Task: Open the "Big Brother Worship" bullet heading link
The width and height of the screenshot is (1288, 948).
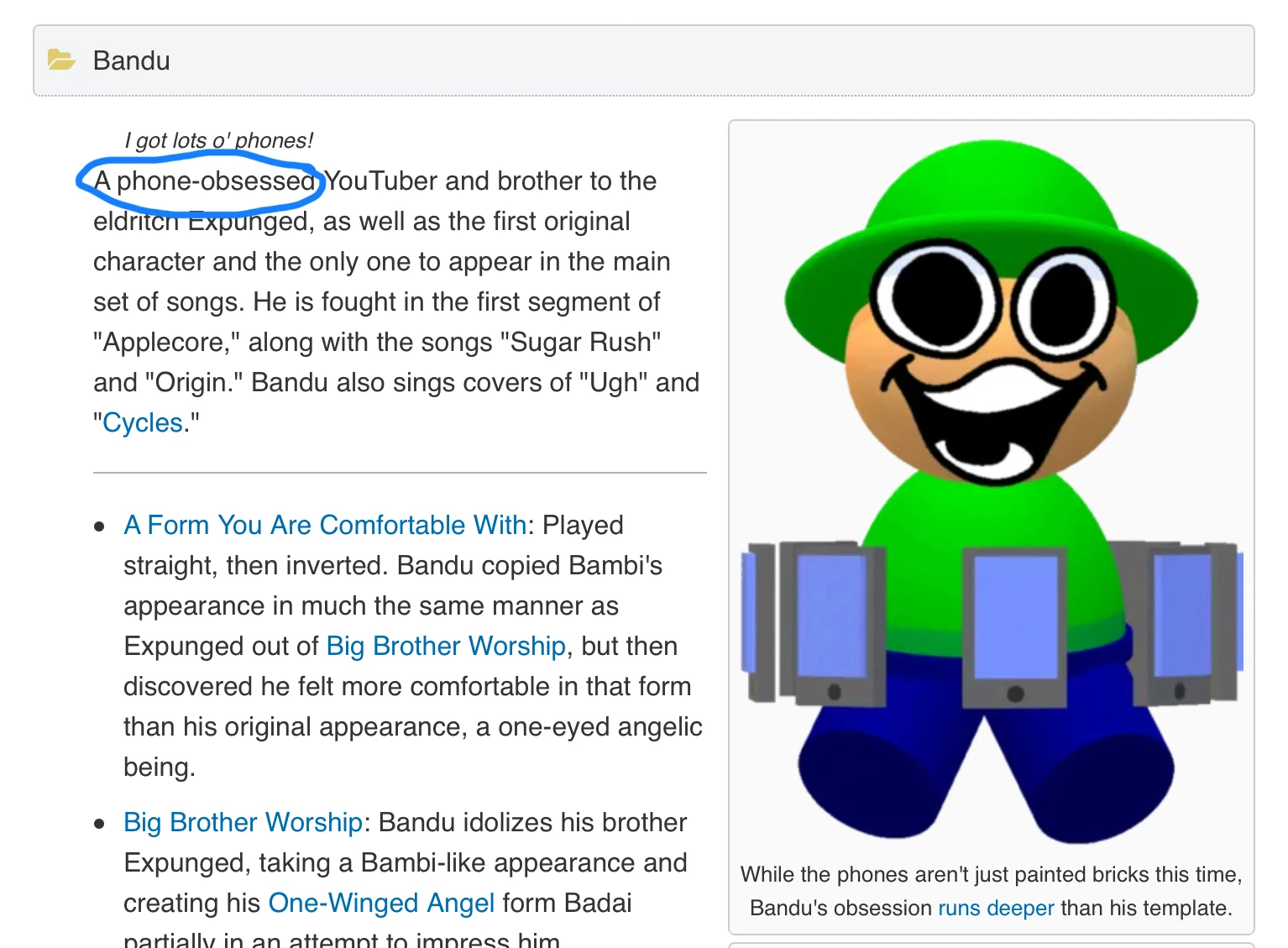Action: click(x=243, y=822)
